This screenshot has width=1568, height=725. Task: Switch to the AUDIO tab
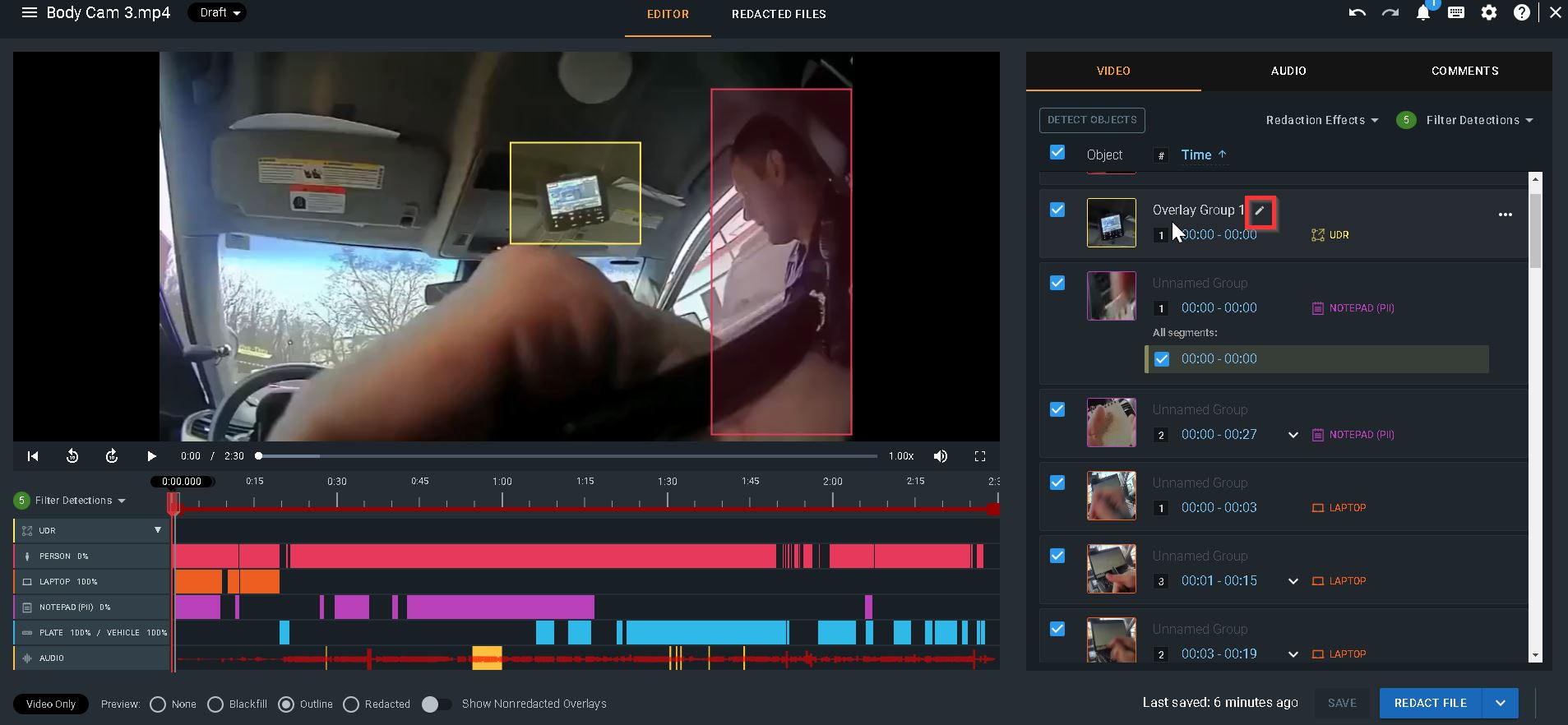(1288, 71)
